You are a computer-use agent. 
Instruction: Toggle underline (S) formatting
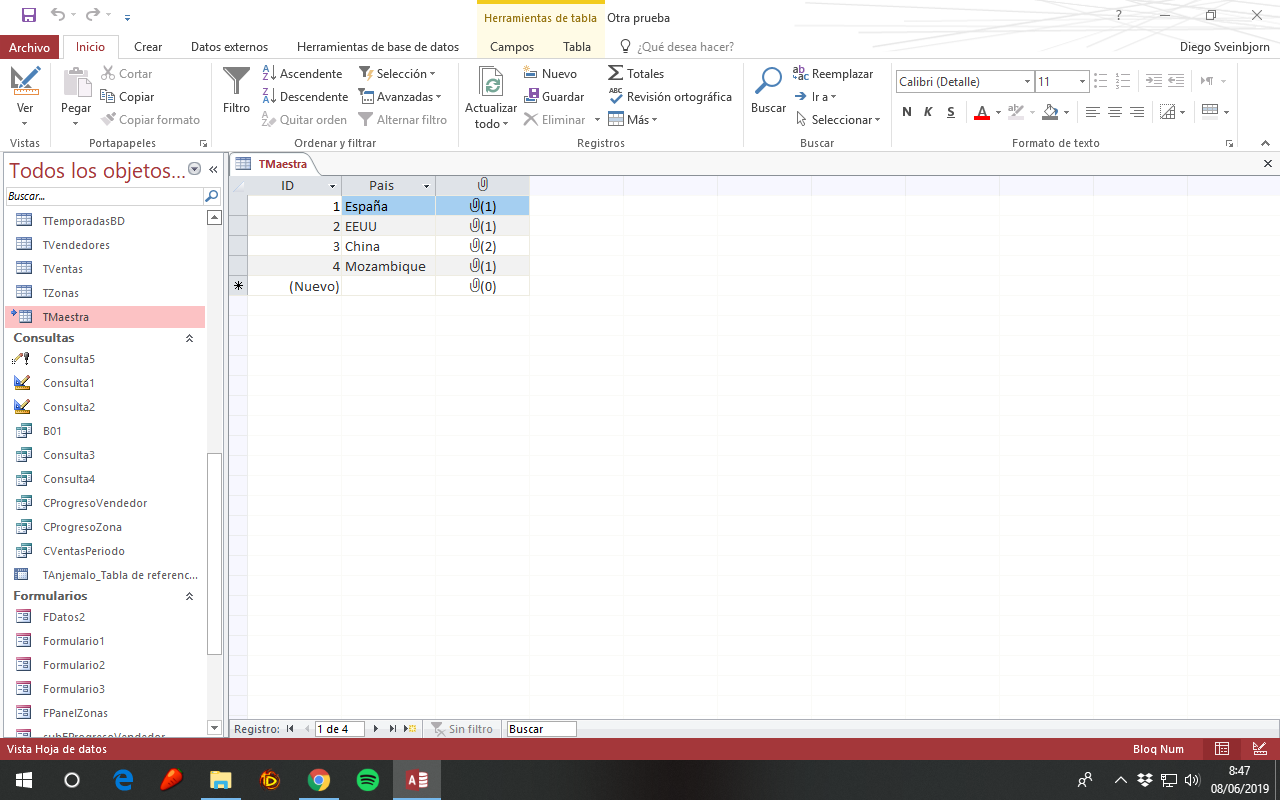click(951, 112)
